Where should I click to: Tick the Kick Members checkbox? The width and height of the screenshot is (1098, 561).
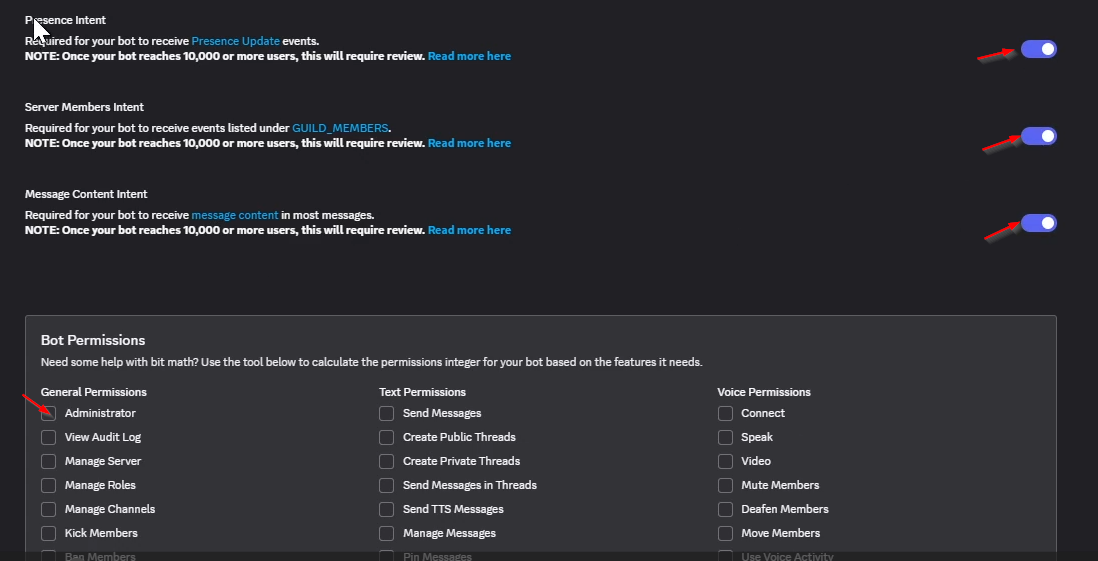click(x=48, y=533)
